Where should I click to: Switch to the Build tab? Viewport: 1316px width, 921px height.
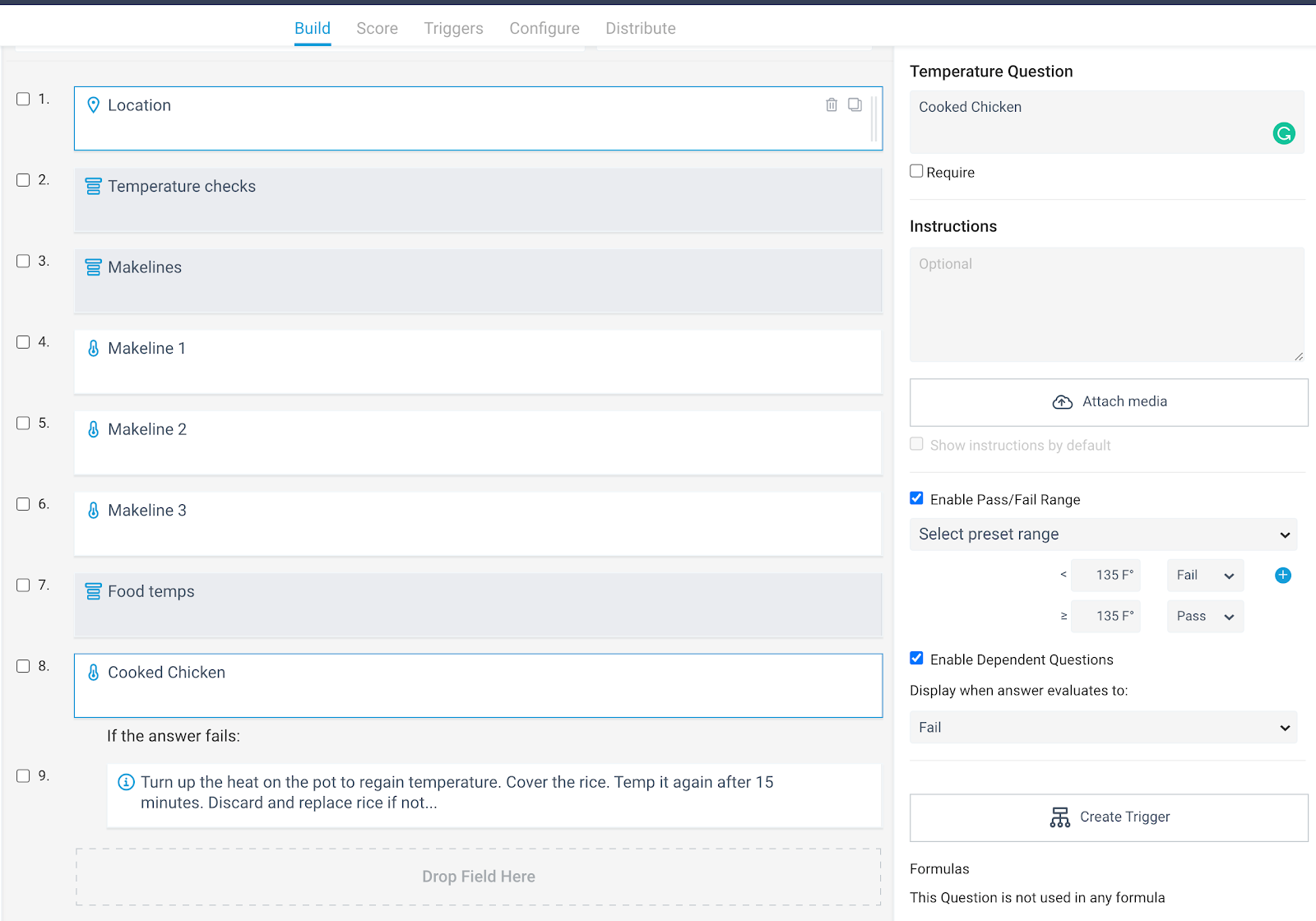313,28
